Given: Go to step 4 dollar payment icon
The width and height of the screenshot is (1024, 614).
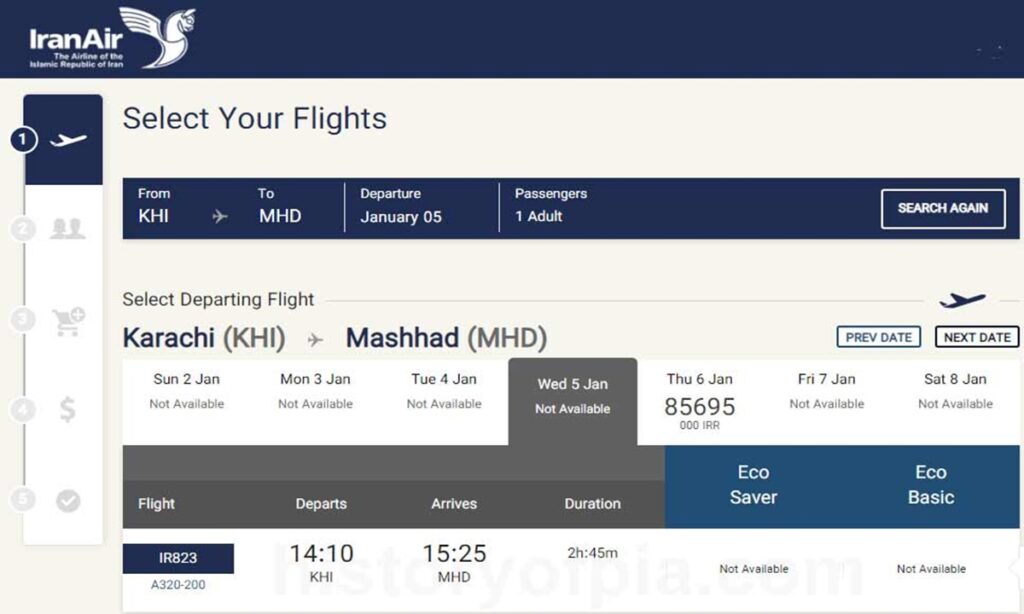Looking at the screenshot, I should (67, 410).
